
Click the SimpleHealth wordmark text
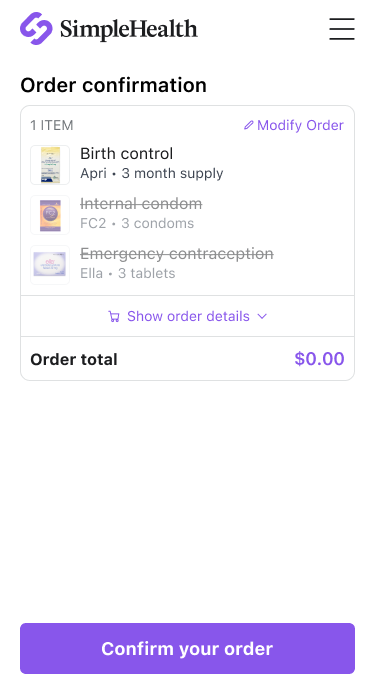coord(129,29)
